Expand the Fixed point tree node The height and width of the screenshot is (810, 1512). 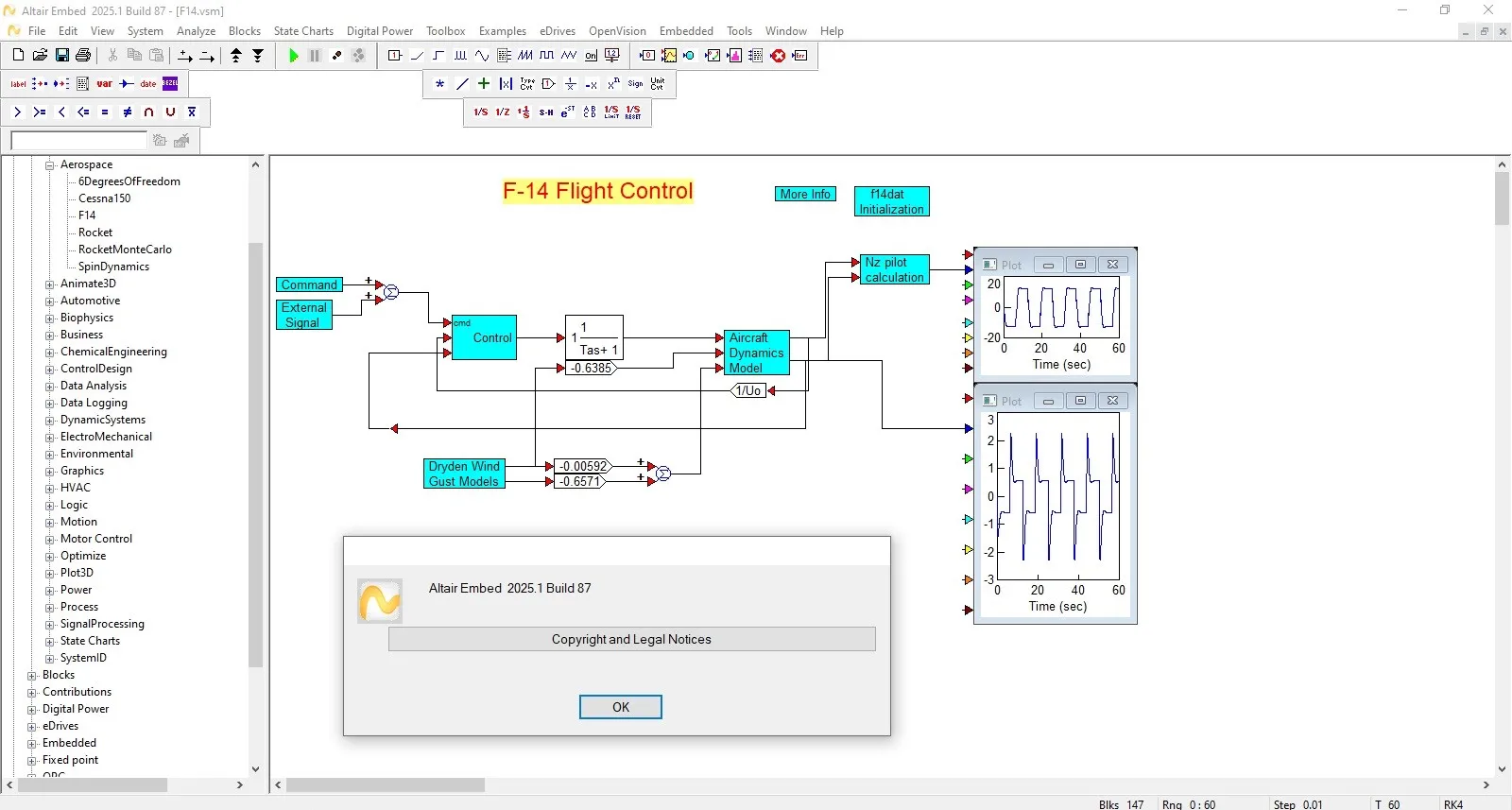click(x=32, y=761)
